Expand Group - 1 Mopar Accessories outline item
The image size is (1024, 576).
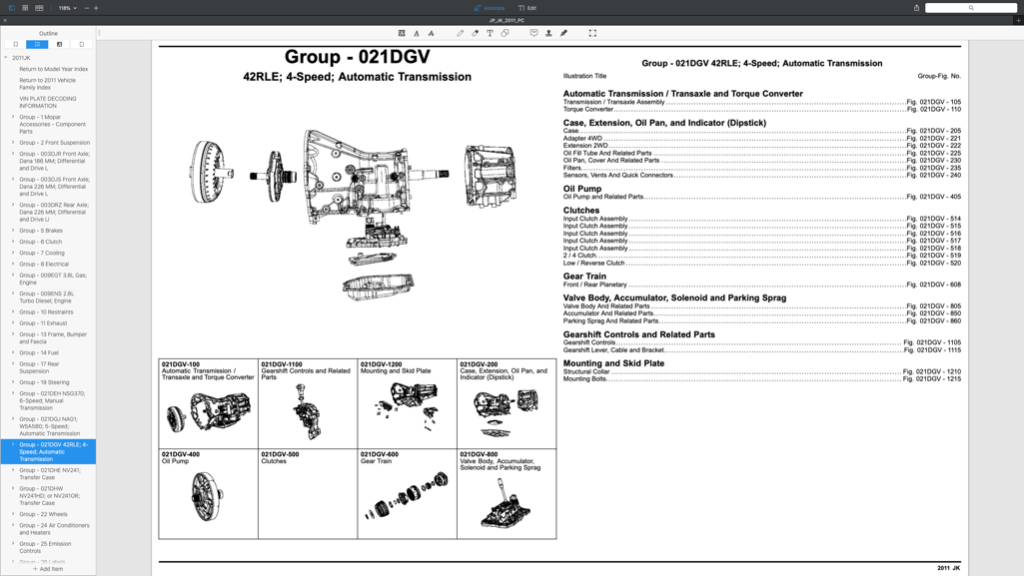pos(13,117)
